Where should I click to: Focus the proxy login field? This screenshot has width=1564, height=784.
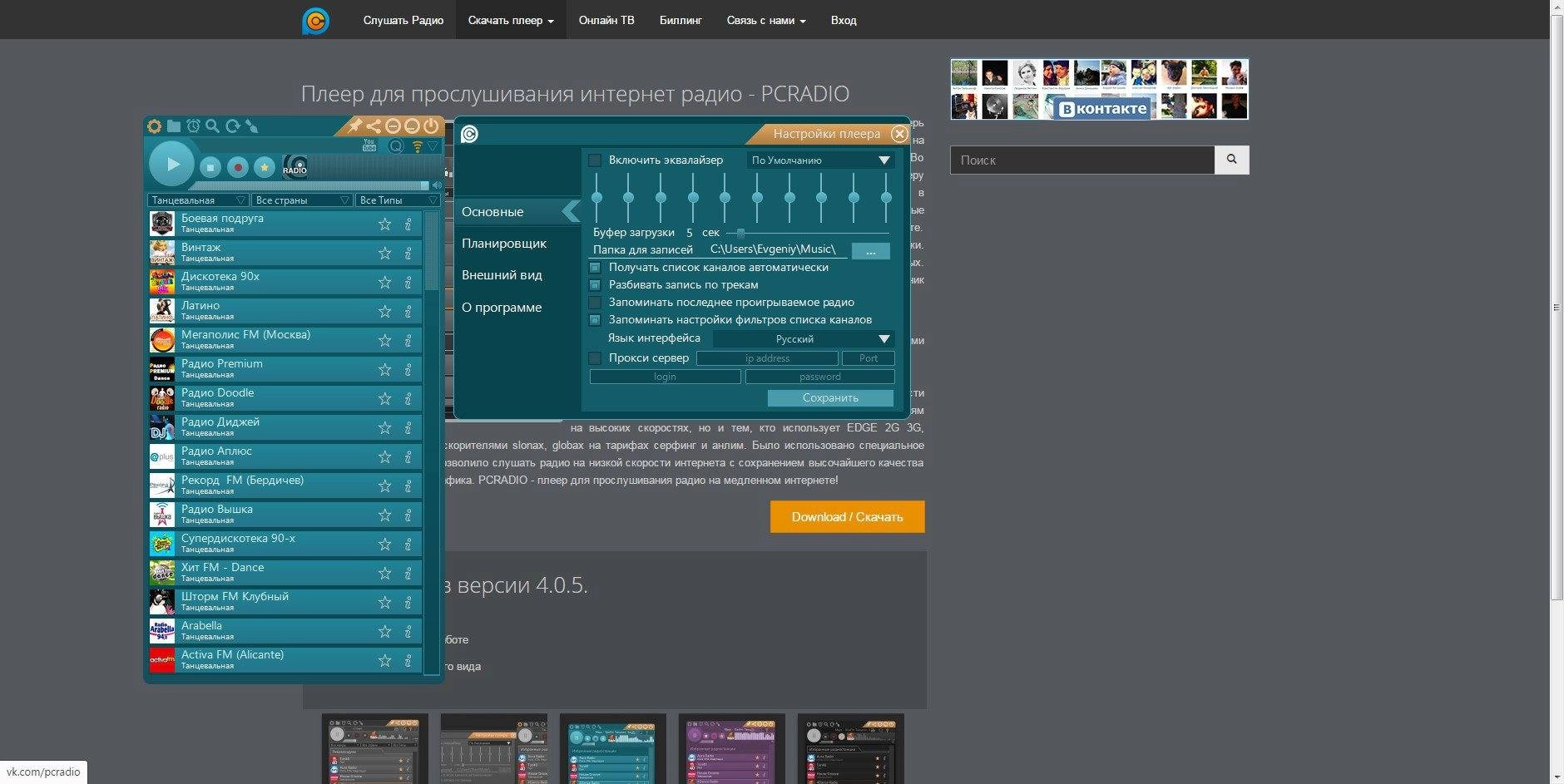pyautogui.click(x=665, y=377)
